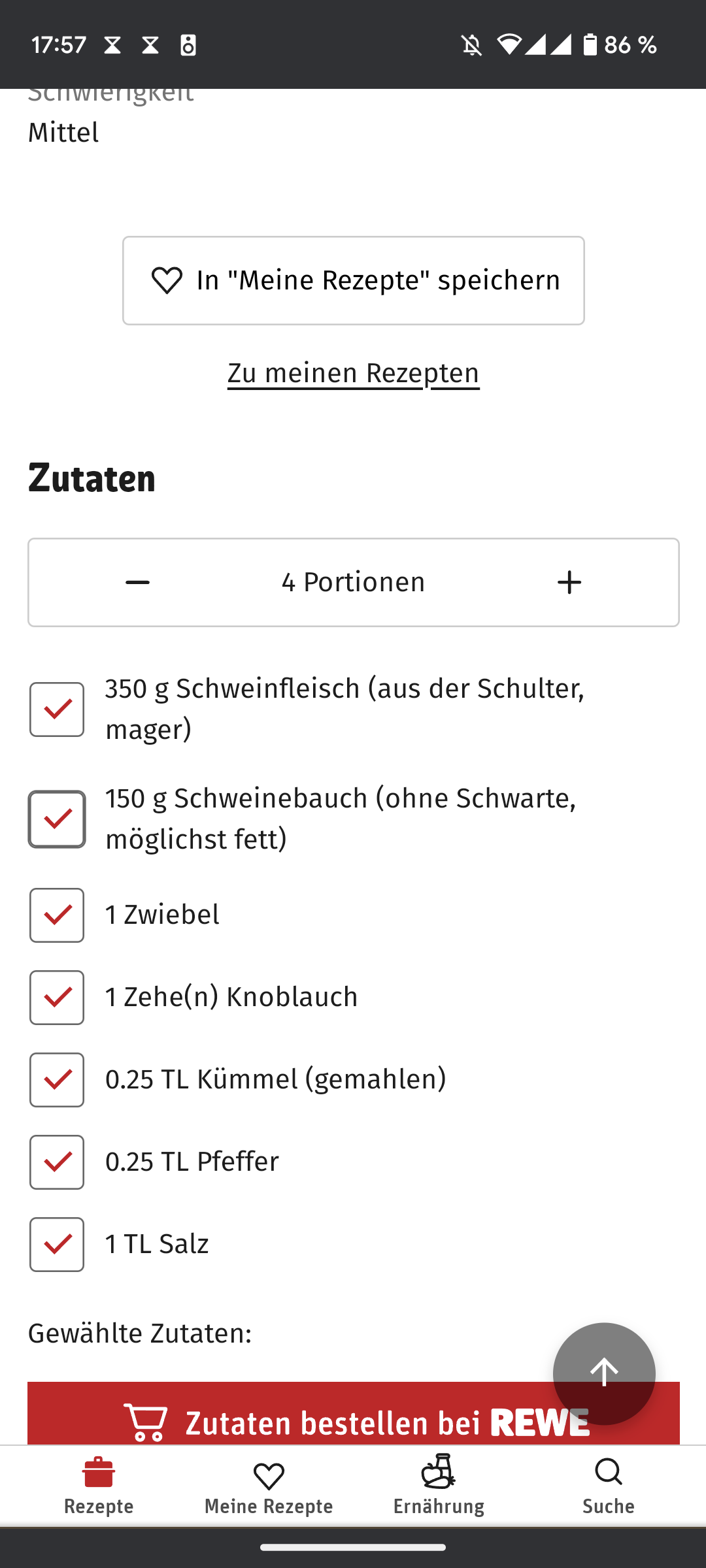Toggle the Kümmel (gemahlen) checkbox
The image size is (706, 1568).
(57, 1080)
